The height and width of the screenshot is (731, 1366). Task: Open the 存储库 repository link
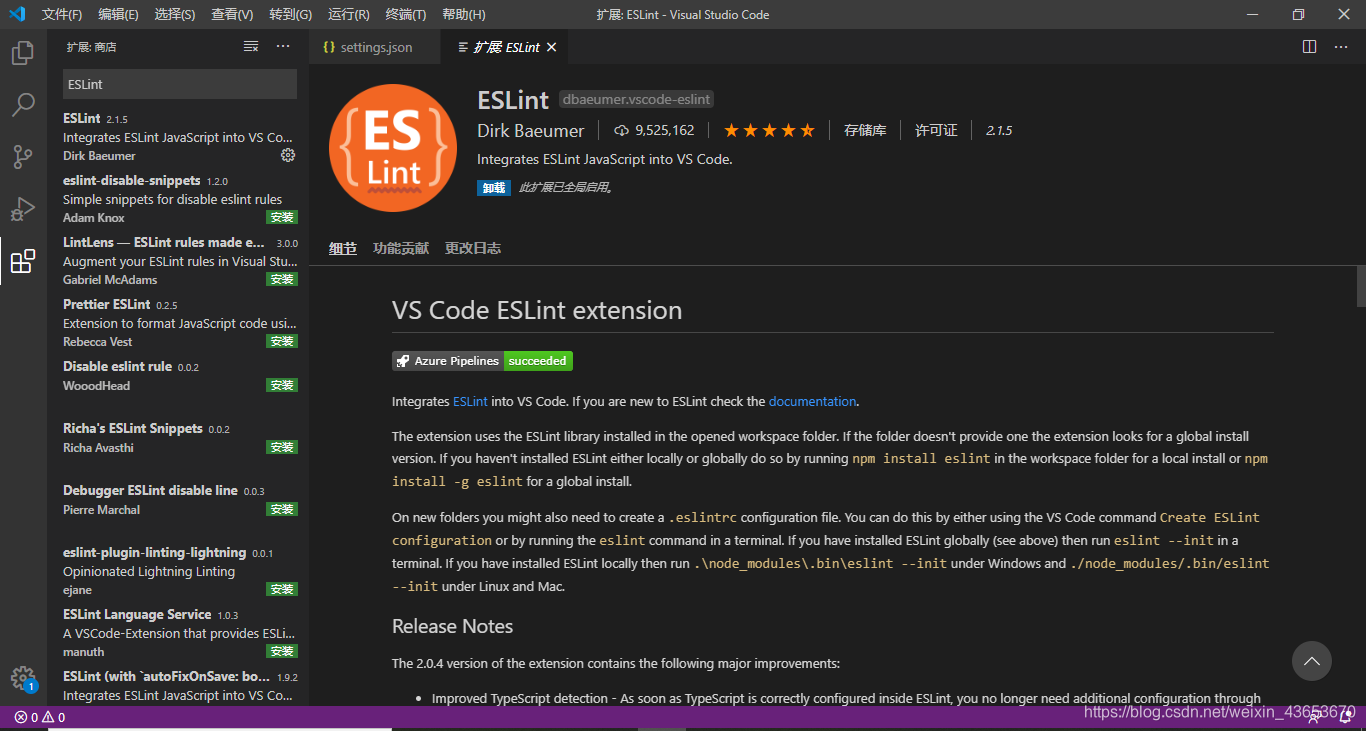point(865,130)
